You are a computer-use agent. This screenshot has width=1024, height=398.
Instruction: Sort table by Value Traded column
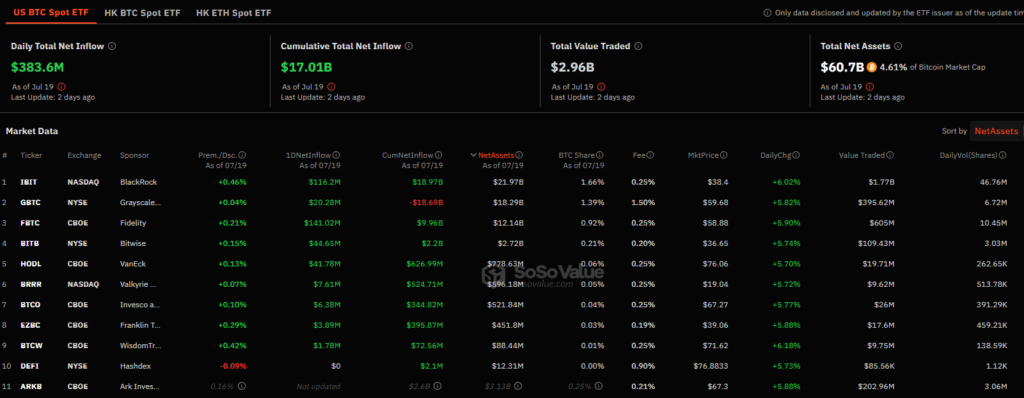click(862, 156)
